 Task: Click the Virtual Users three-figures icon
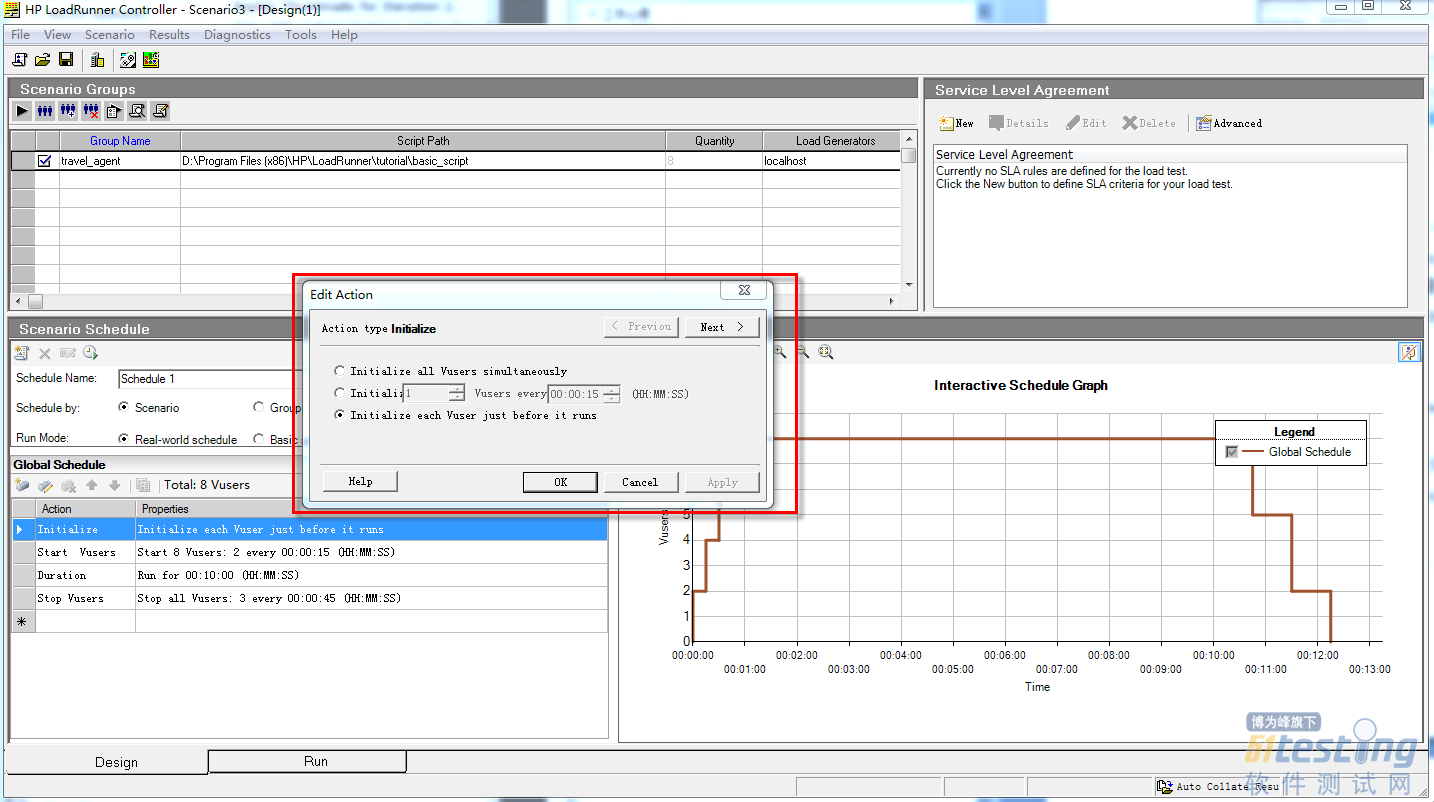pos(45,111)
